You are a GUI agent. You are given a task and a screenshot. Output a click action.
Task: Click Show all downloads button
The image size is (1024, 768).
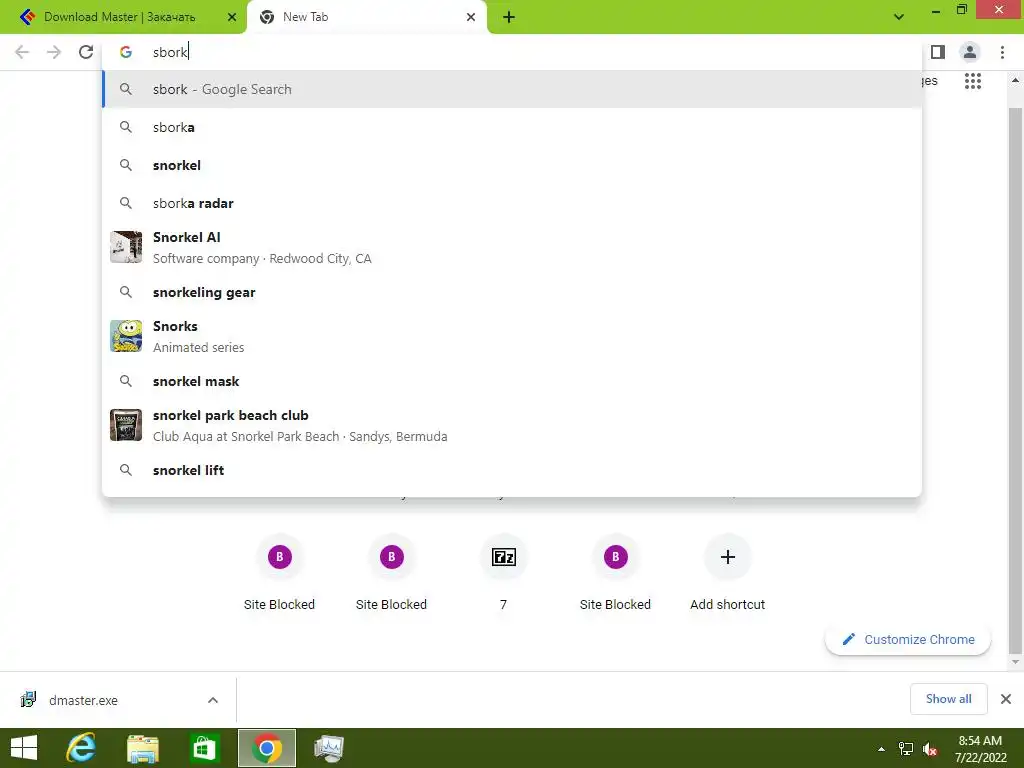click(948, 699)
